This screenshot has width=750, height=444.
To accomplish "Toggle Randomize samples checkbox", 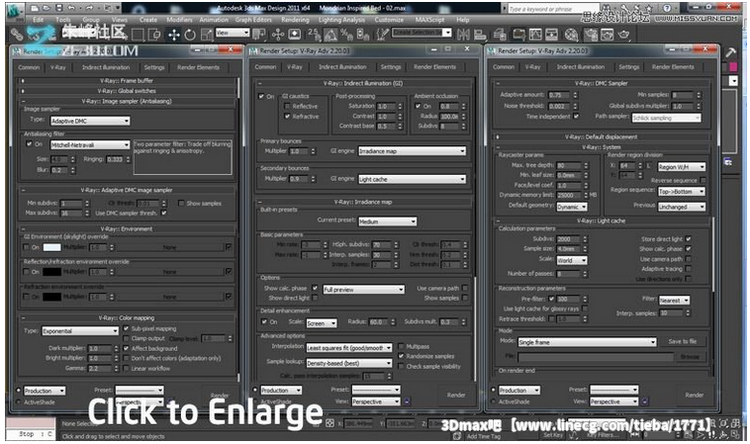I will click(x=401, y=356).
